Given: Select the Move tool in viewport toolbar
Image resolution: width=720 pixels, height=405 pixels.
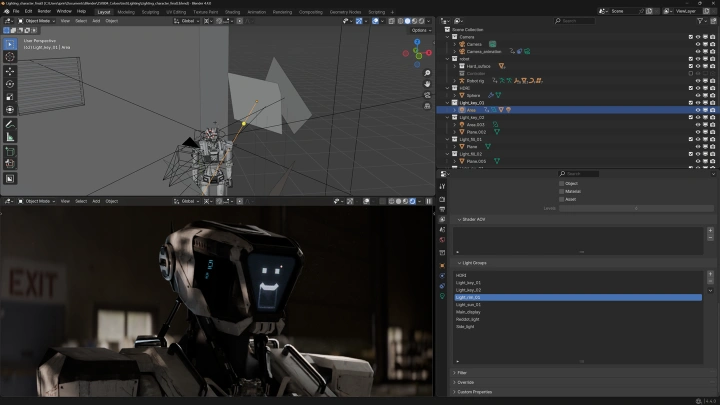Looking at the screenshot, I should (10, 71).
